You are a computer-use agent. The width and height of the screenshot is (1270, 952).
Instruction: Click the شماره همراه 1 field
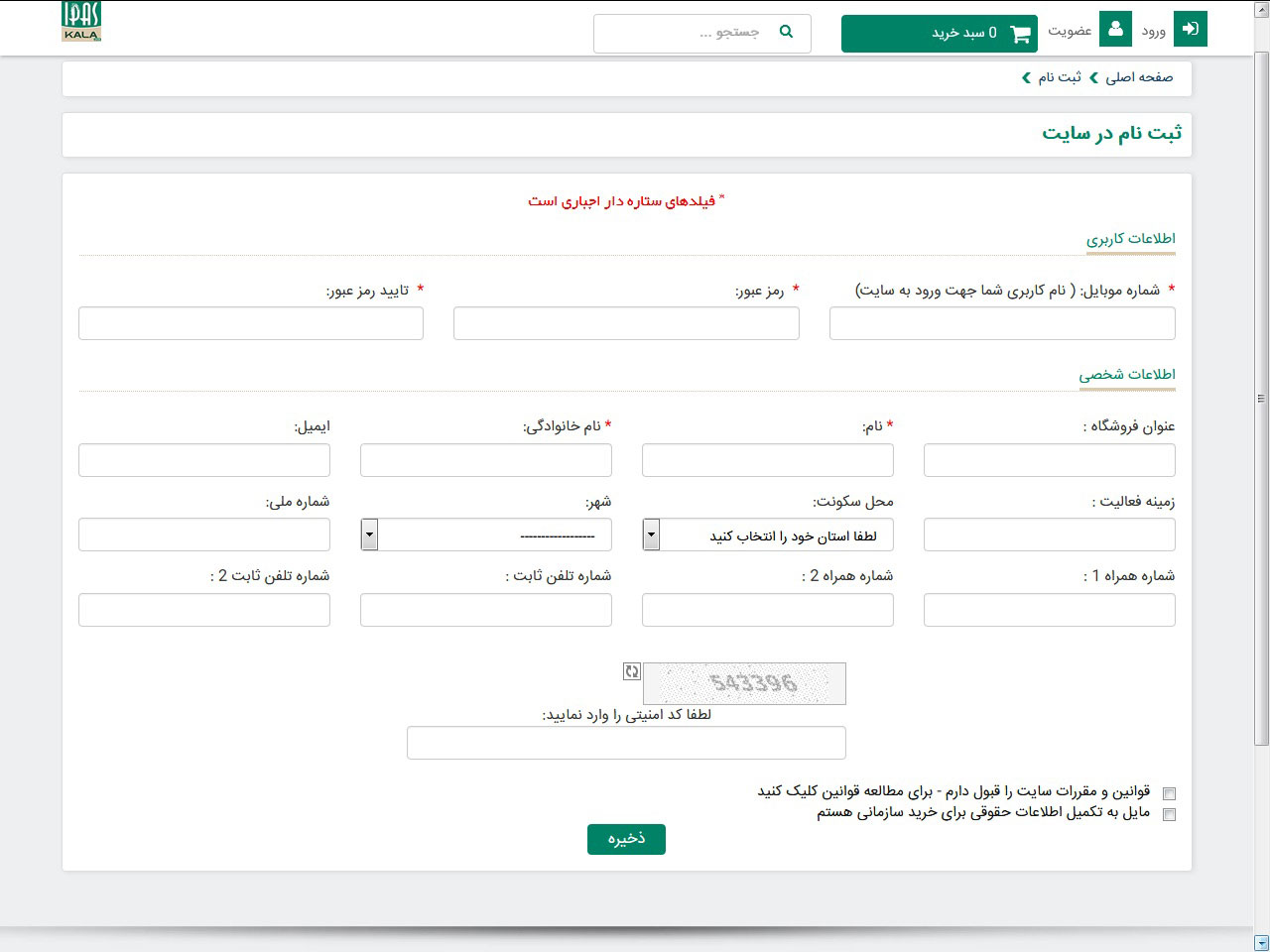pos(1050,610)
